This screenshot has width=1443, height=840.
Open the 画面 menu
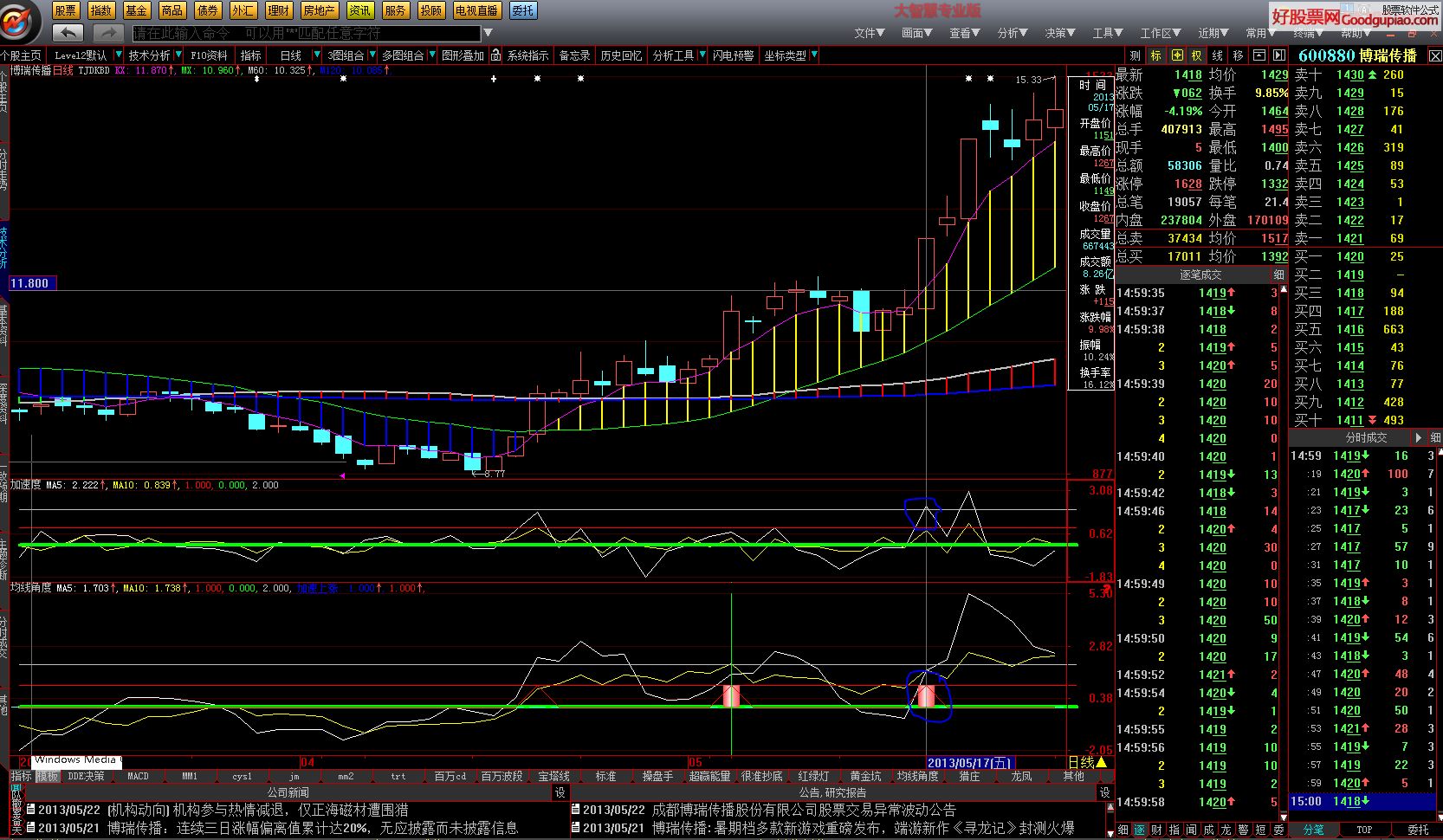(x=916, y=33)
